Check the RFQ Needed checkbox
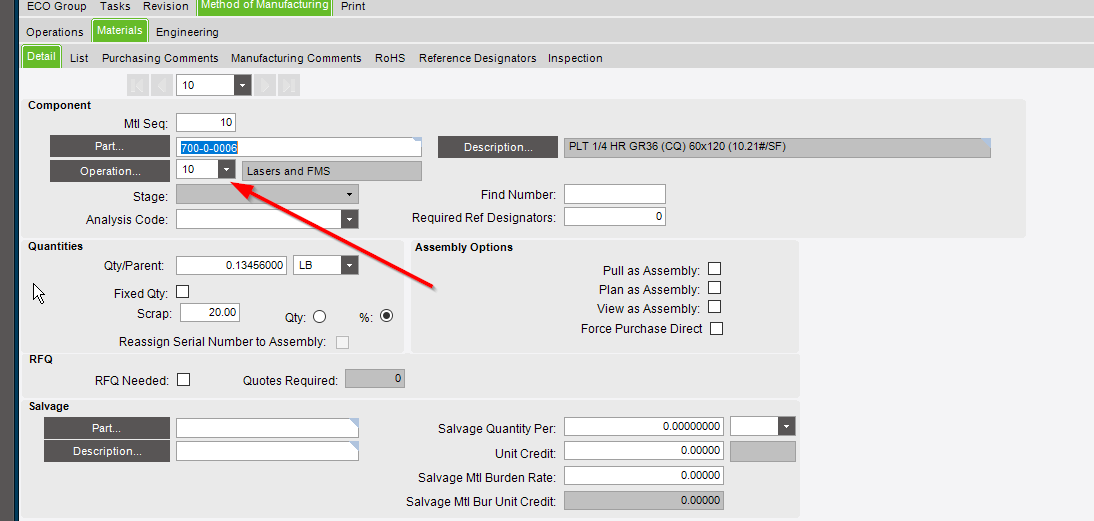Viewport: 1094px width, 521px height. click(x=183, y=379)
